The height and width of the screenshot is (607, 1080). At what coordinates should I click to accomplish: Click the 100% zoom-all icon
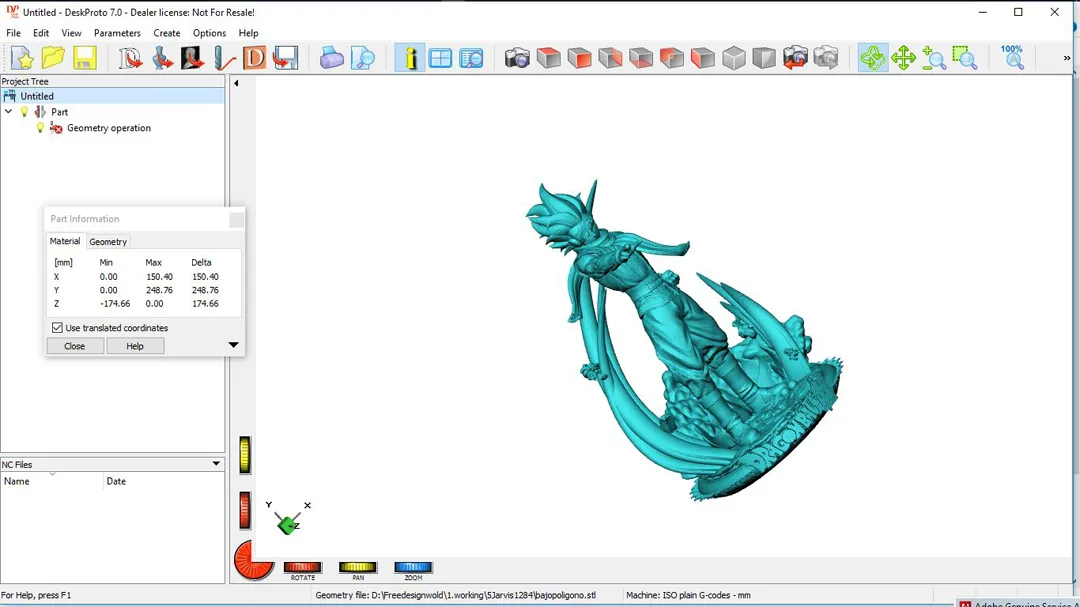click(x=1012, y=57)
